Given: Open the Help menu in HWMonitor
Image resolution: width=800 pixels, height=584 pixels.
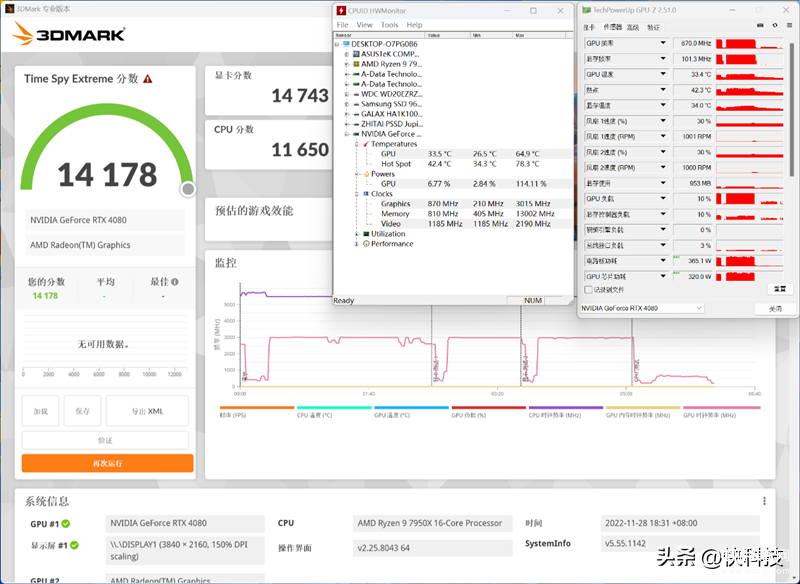Looking at the screenshot, I should pos(414,24).
